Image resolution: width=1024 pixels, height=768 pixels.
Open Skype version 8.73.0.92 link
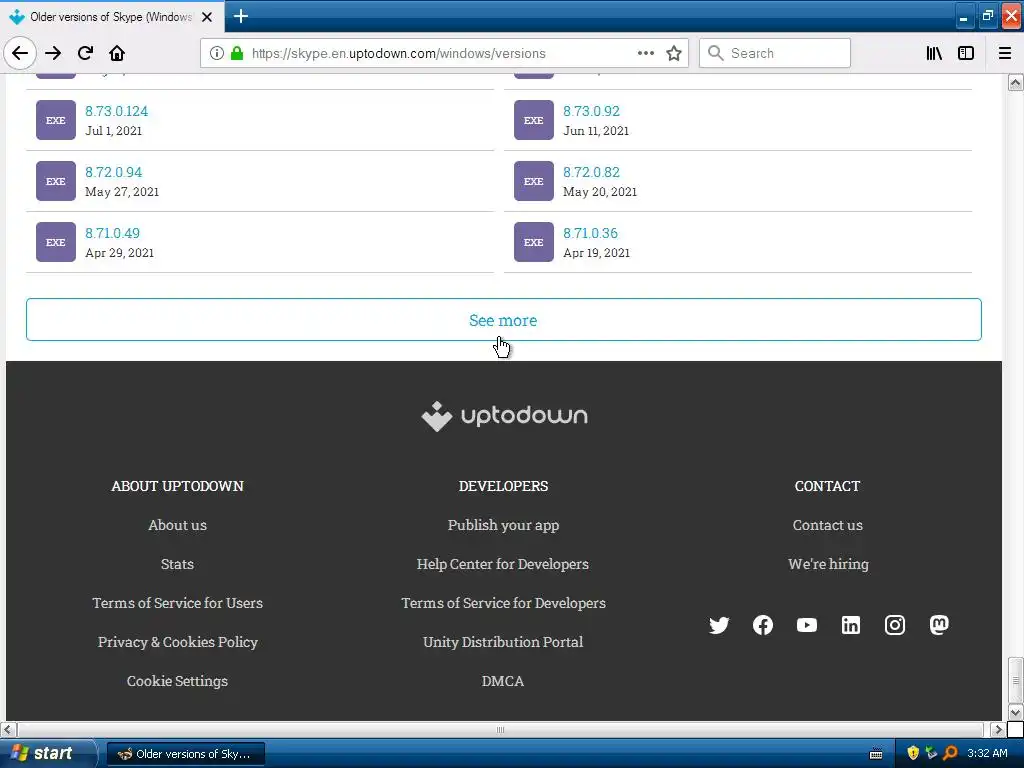click(x=591, y=111)
